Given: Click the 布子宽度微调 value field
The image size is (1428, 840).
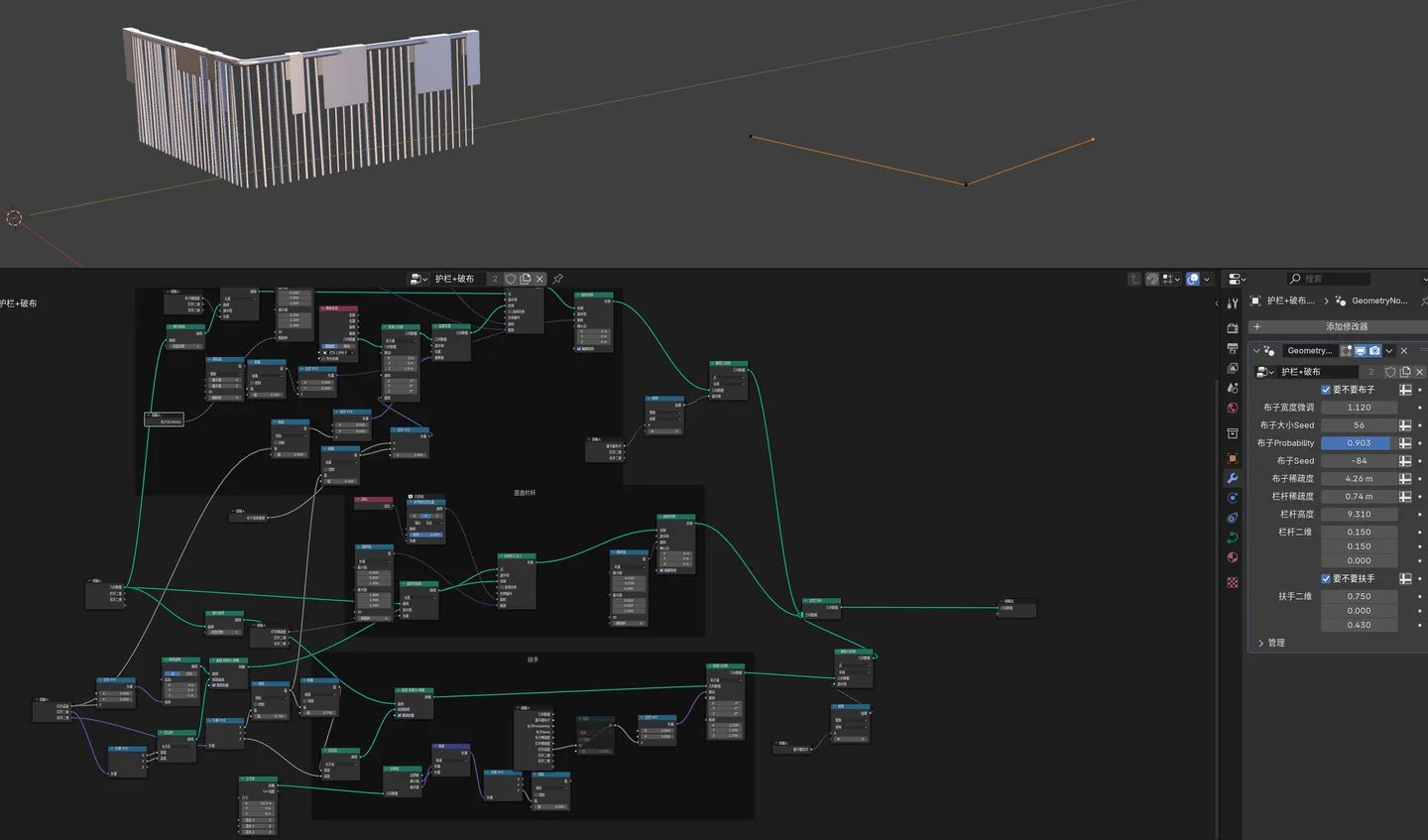Looking at the screenshot, I should tap(1359, 408).
